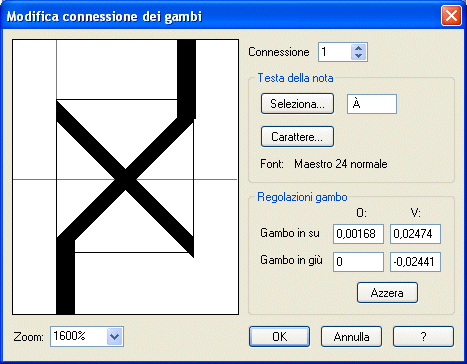Open help with the ? button
Image resolution: width=467 pixels, height=364 pixels.
point(423,336)
